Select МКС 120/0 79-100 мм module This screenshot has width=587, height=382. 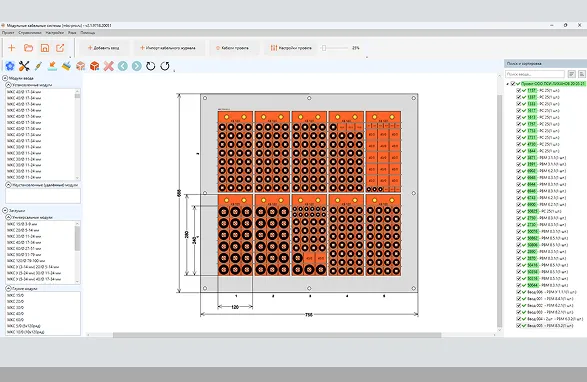tap(26, 261)
